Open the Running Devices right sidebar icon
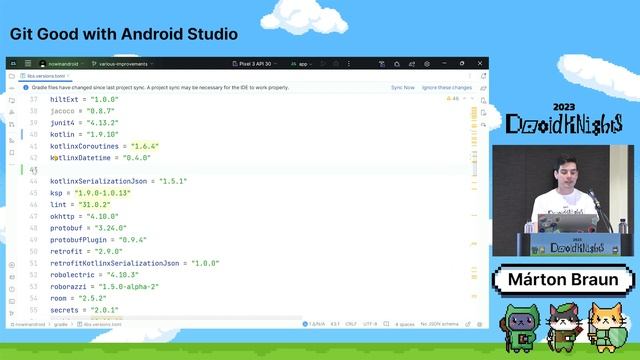The height and width of the screenshot is (360, 640). [484, 124]
